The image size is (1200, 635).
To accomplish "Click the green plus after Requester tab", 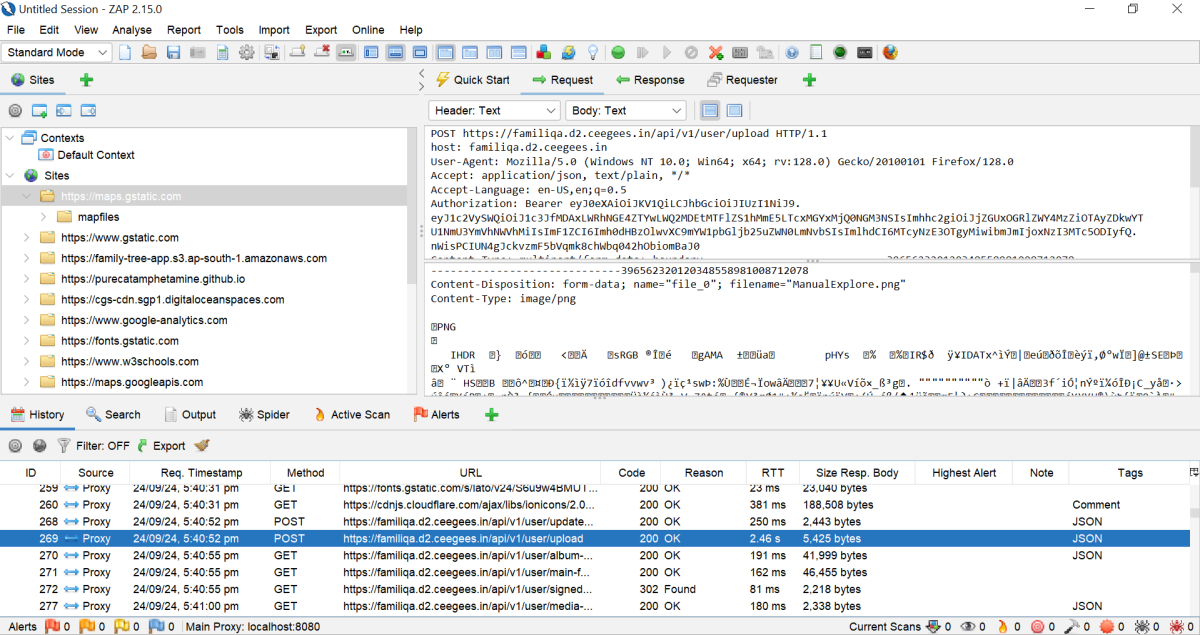I will 809,80.
